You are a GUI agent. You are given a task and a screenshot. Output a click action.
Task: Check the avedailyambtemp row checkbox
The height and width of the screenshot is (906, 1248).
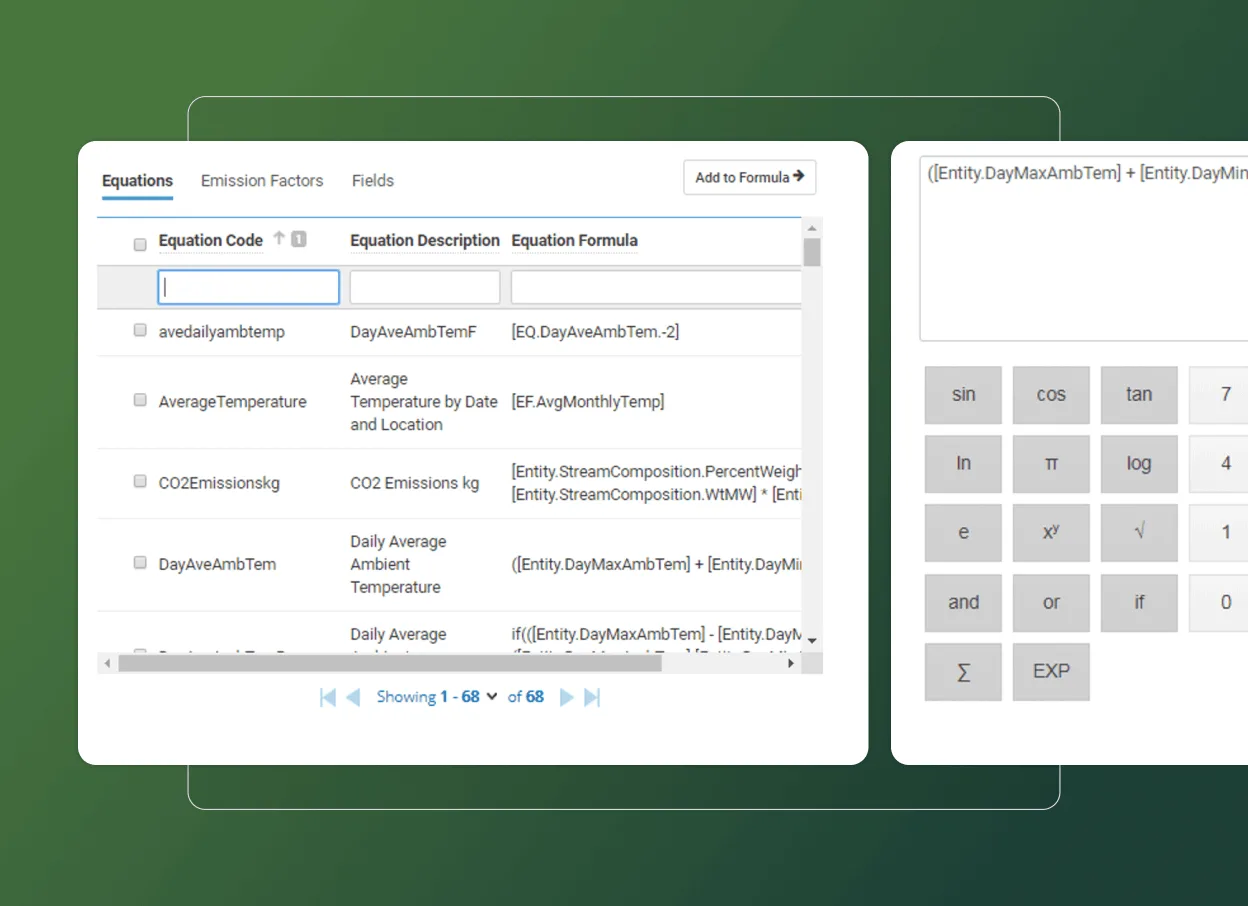pyautogui.click(x=139, y=329)
